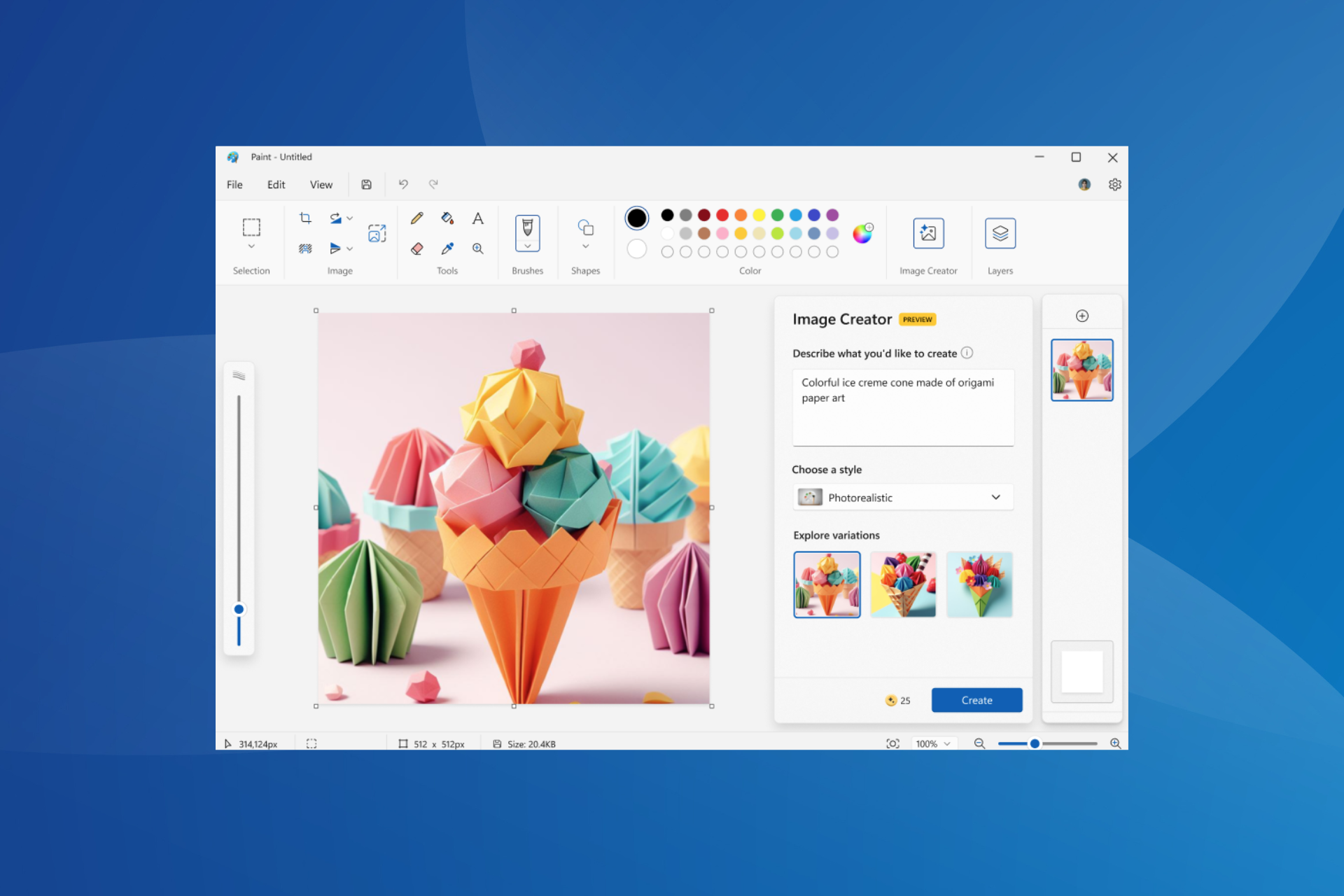Viewport: 1344px width, 896px height.
Task: Pick the purple color swatch
Action: click(x=832, y=215)
